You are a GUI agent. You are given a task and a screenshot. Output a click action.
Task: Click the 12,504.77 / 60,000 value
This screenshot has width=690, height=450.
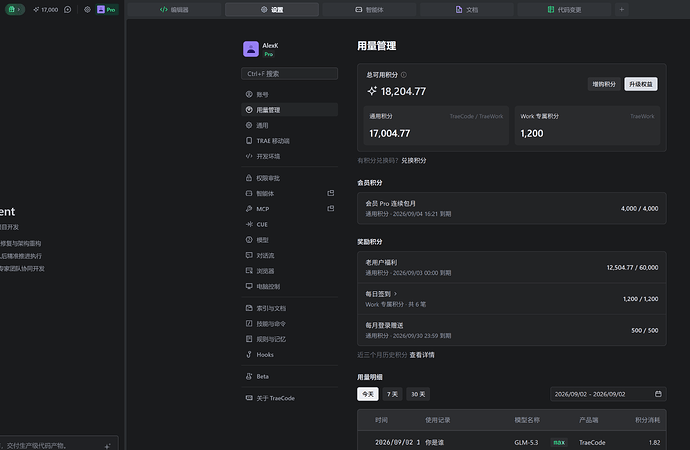pos(632,267)
